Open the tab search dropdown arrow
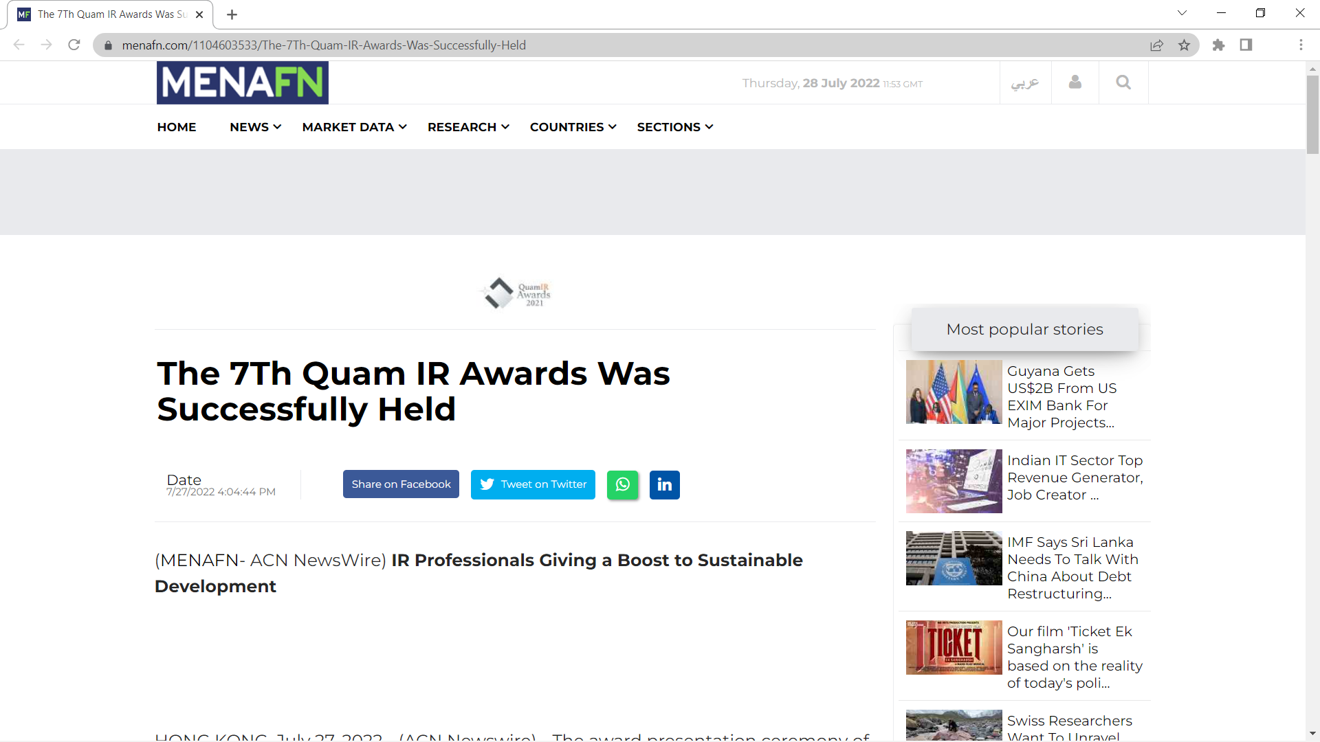 pos(1182,14)
